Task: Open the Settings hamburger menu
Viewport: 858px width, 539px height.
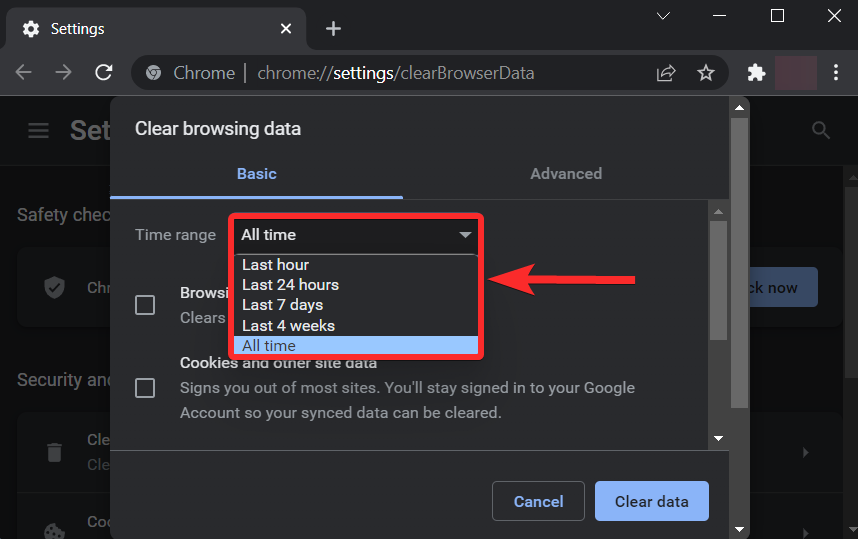Action: click(38, 131)
